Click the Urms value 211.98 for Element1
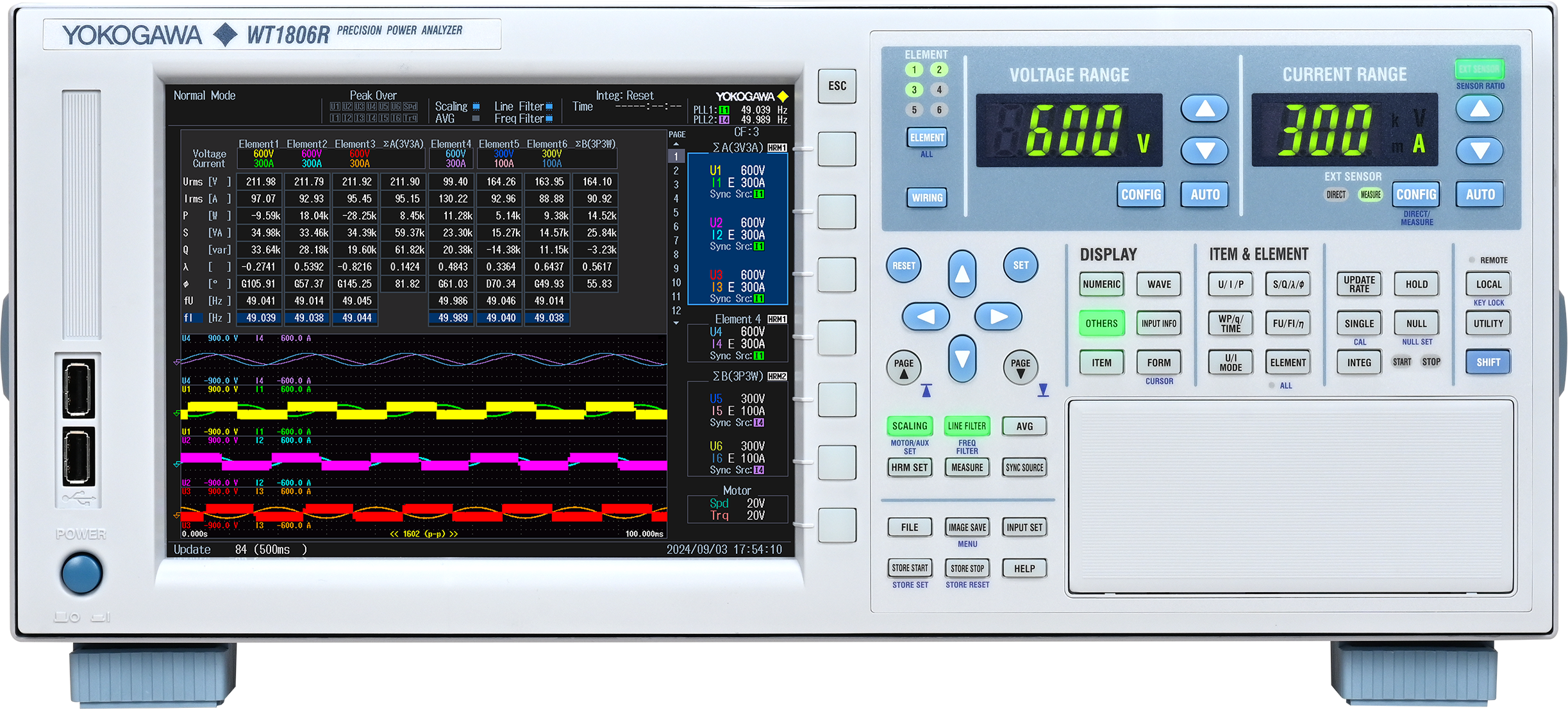1568x709 pixels. click(x=260, y=181)
